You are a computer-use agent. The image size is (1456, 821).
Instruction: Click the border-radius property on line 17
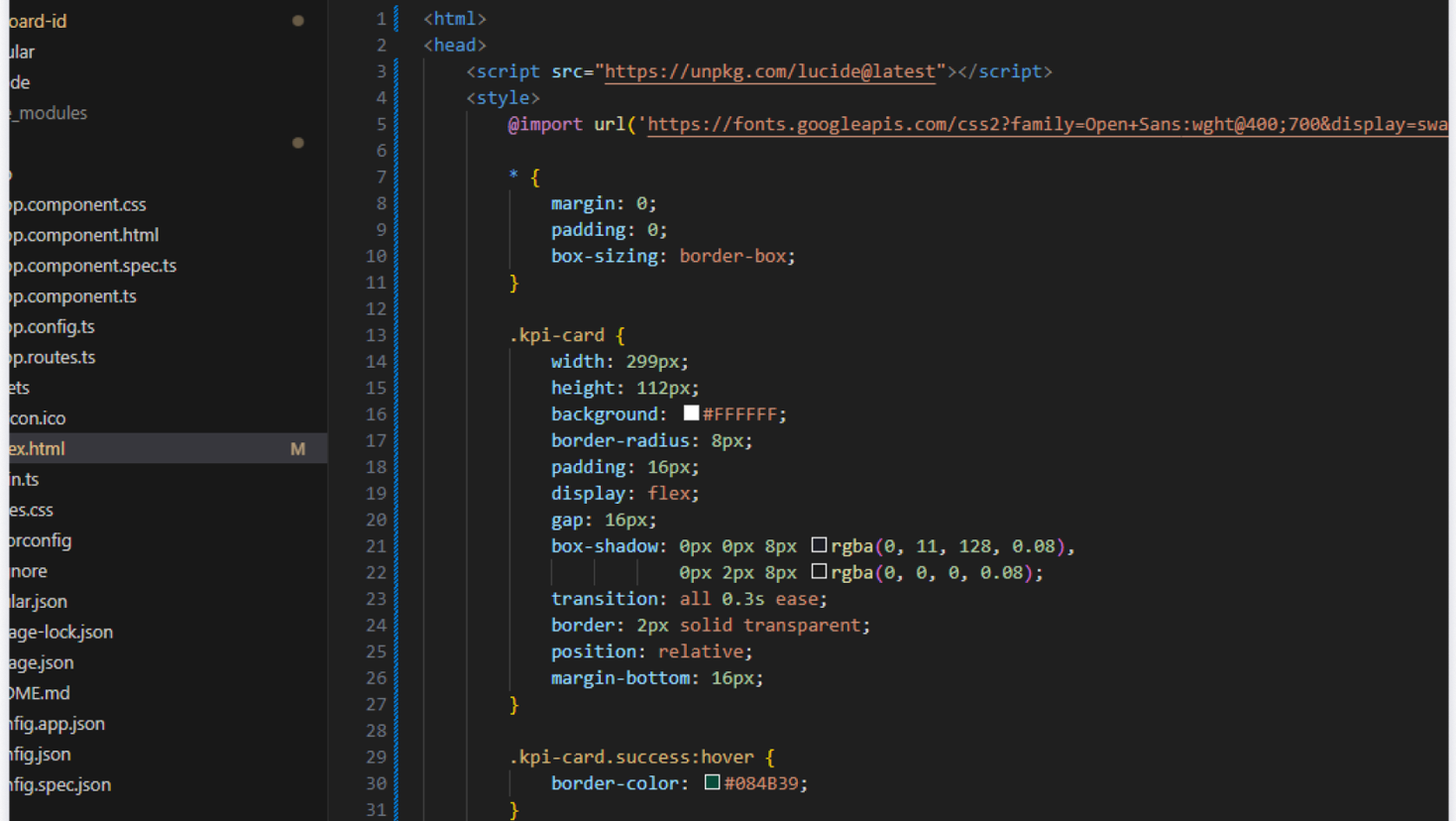[x=620, y=440]
